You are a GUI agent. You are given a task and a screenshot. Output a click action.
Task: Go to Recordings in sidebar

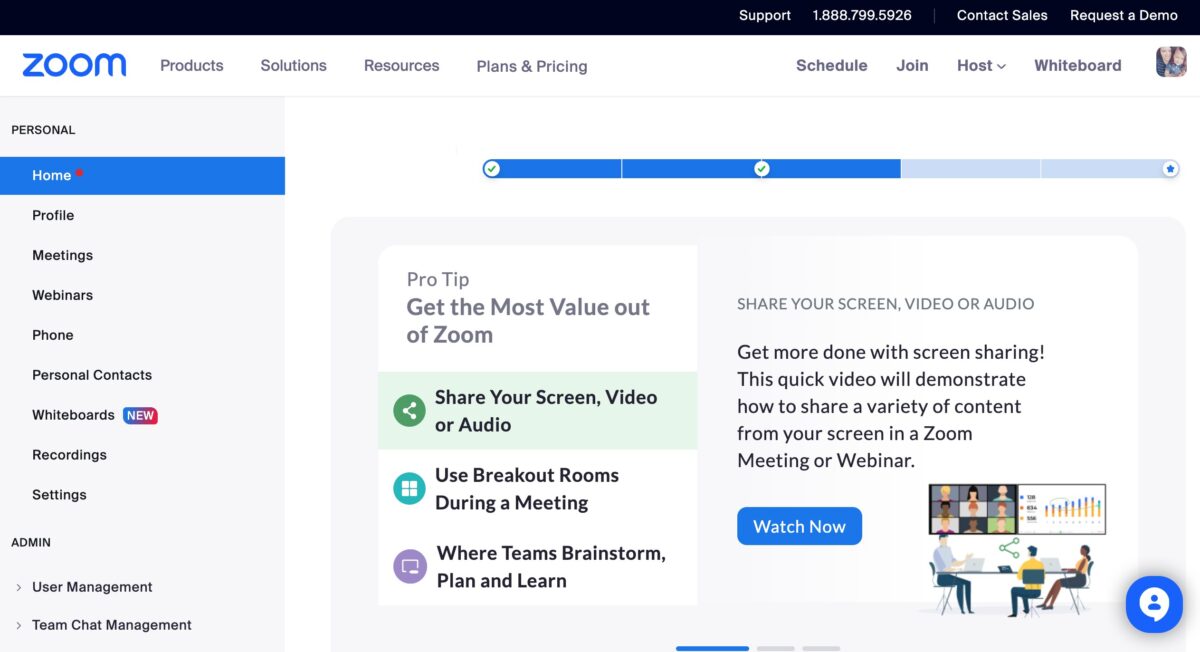tap(69, 455)
